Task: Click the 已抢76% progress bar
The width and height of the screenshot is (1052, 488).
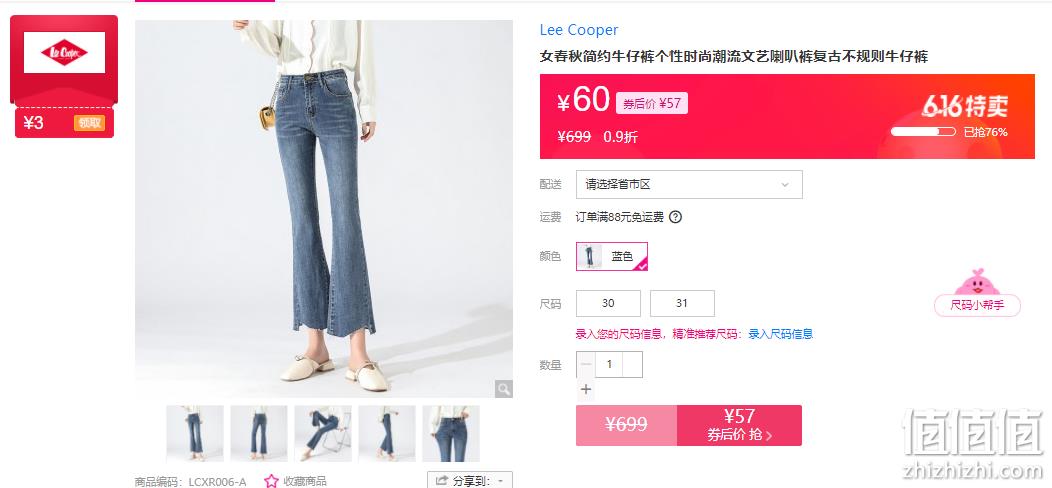Action: (x=923, y=132)
